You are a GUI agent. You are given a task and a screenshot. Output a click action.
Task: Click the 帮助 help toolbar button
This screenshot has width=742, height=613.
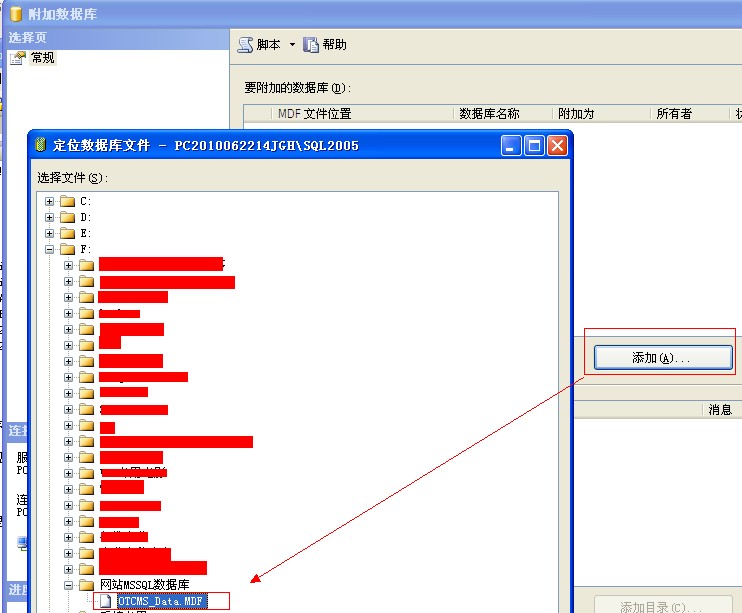coord(325,45)
